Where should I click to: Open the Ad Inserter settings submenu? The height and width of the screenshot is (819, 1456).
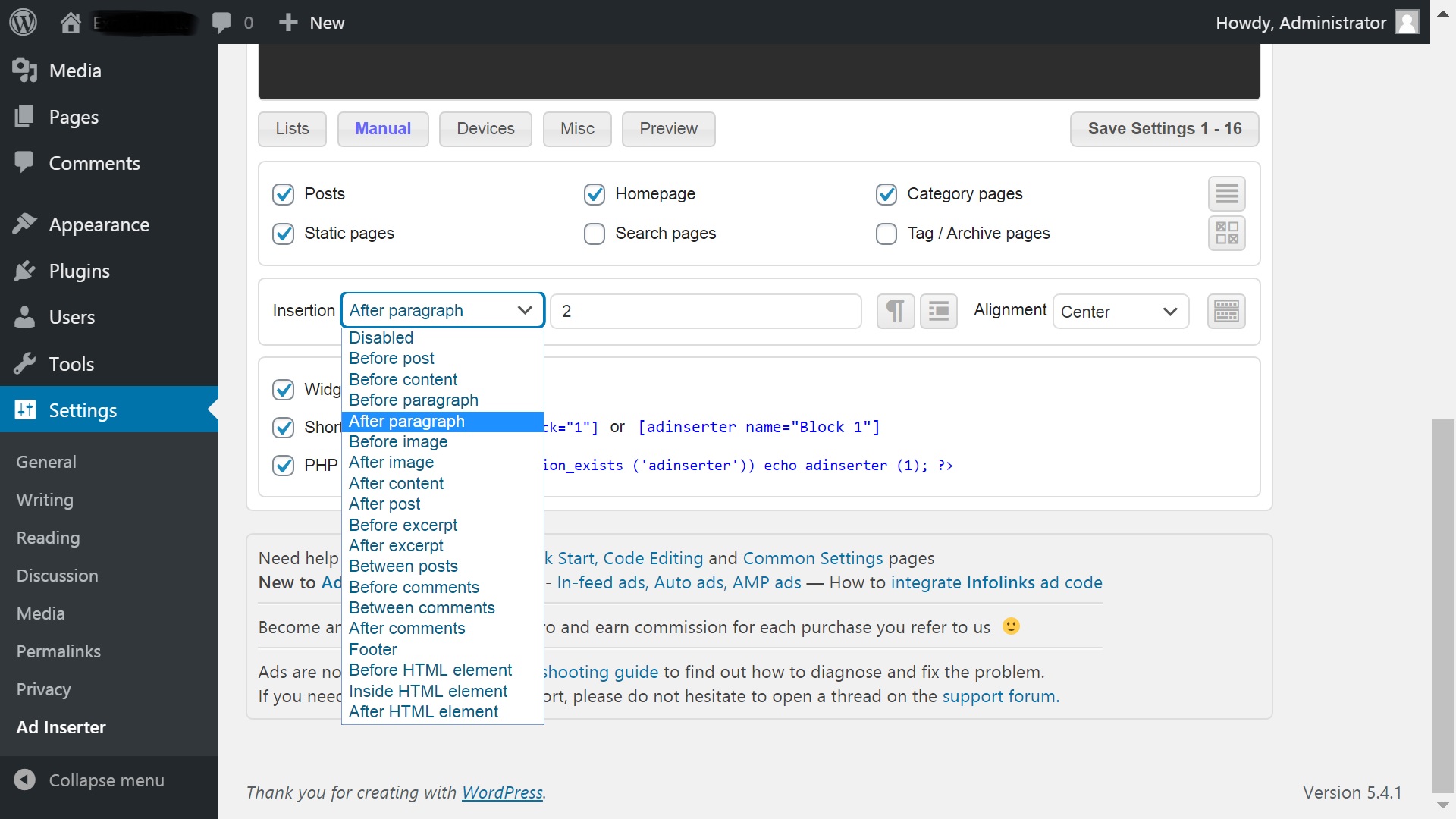[61, 727]
